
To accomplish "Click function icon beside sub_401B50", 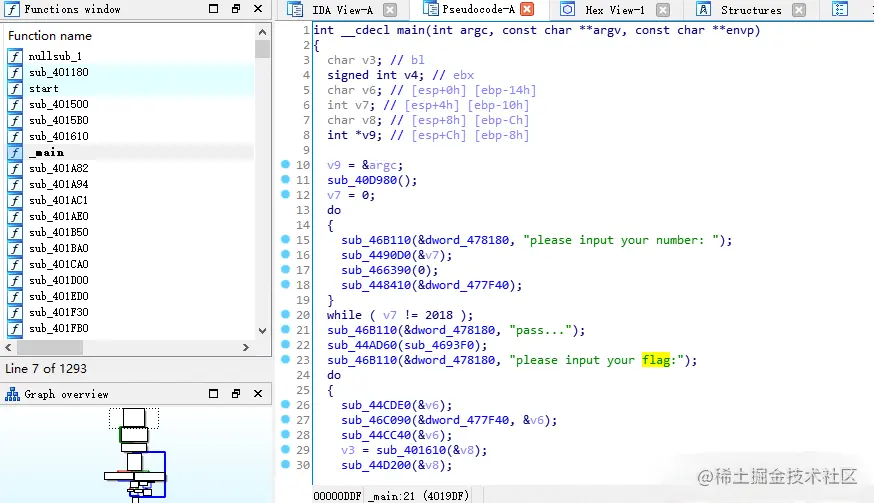I will (x=15, y=233).
